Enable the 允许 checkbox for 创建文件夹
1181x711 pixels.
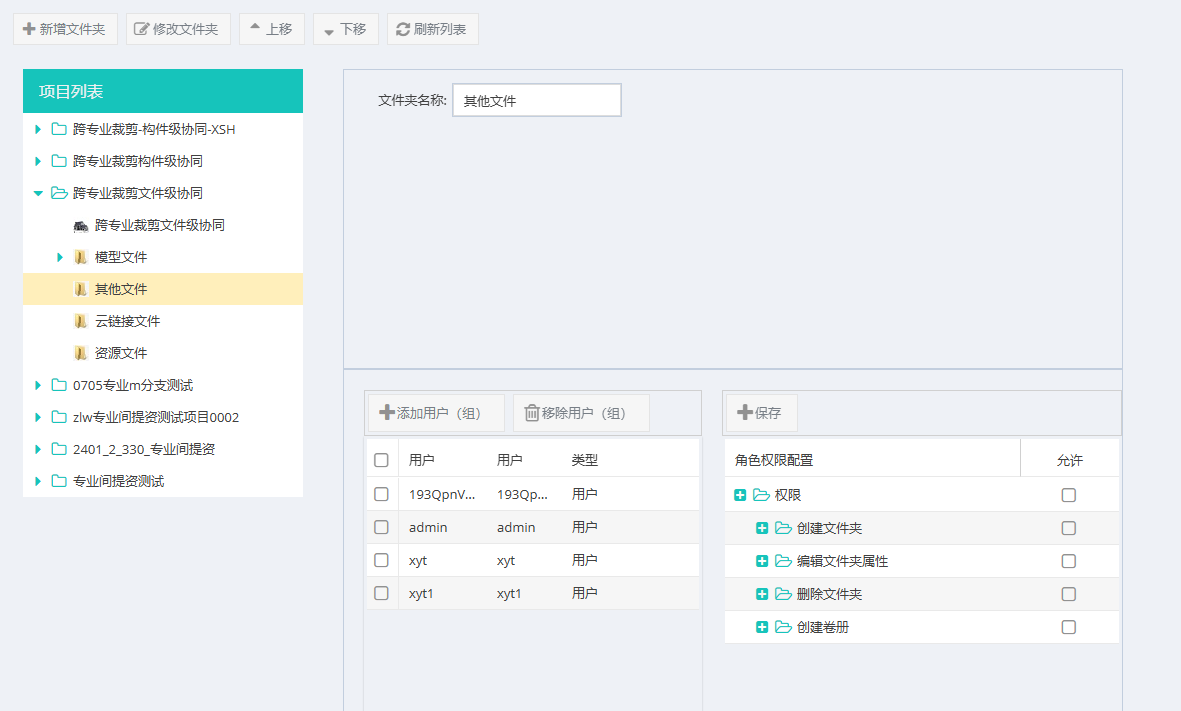click(1069, 528)
